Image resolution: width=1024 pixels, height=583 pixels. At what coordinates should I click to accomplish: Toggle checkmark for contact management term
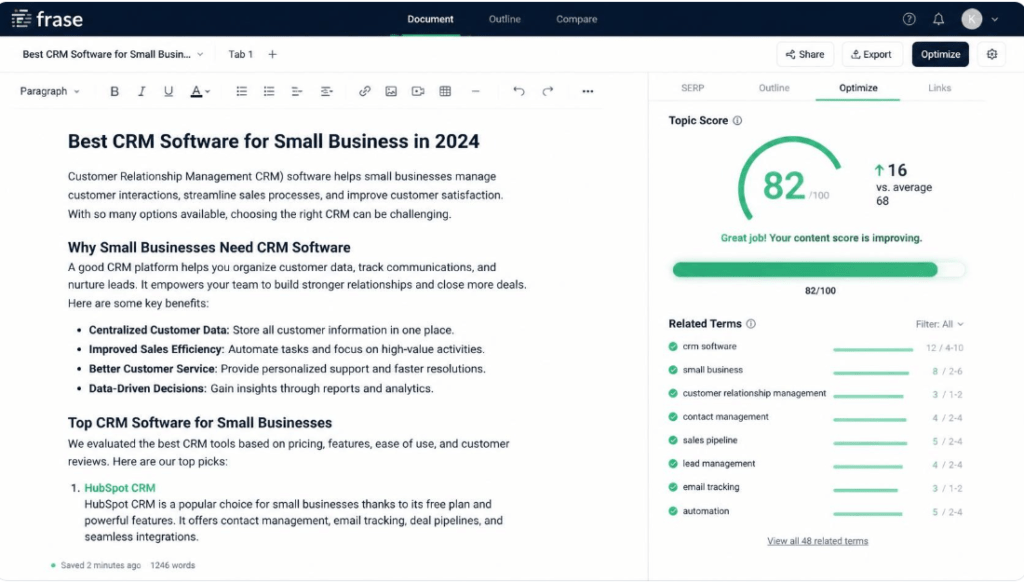click(673, 417)
